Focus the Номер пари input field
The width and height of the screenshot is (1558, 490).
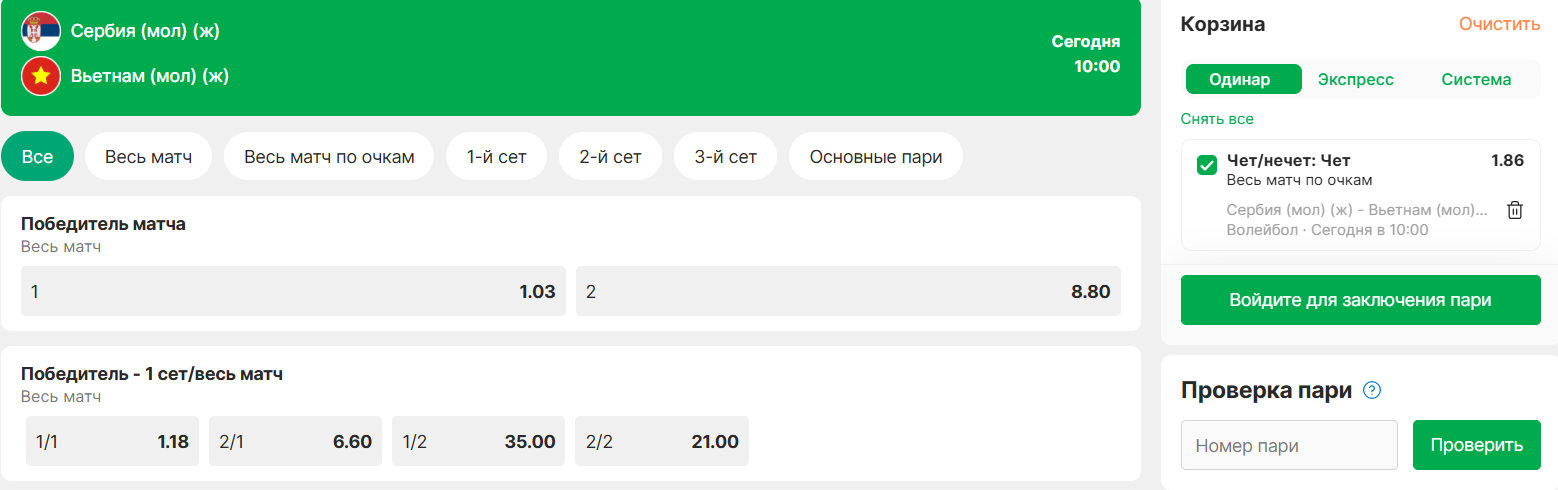[x=1289, y=445]
